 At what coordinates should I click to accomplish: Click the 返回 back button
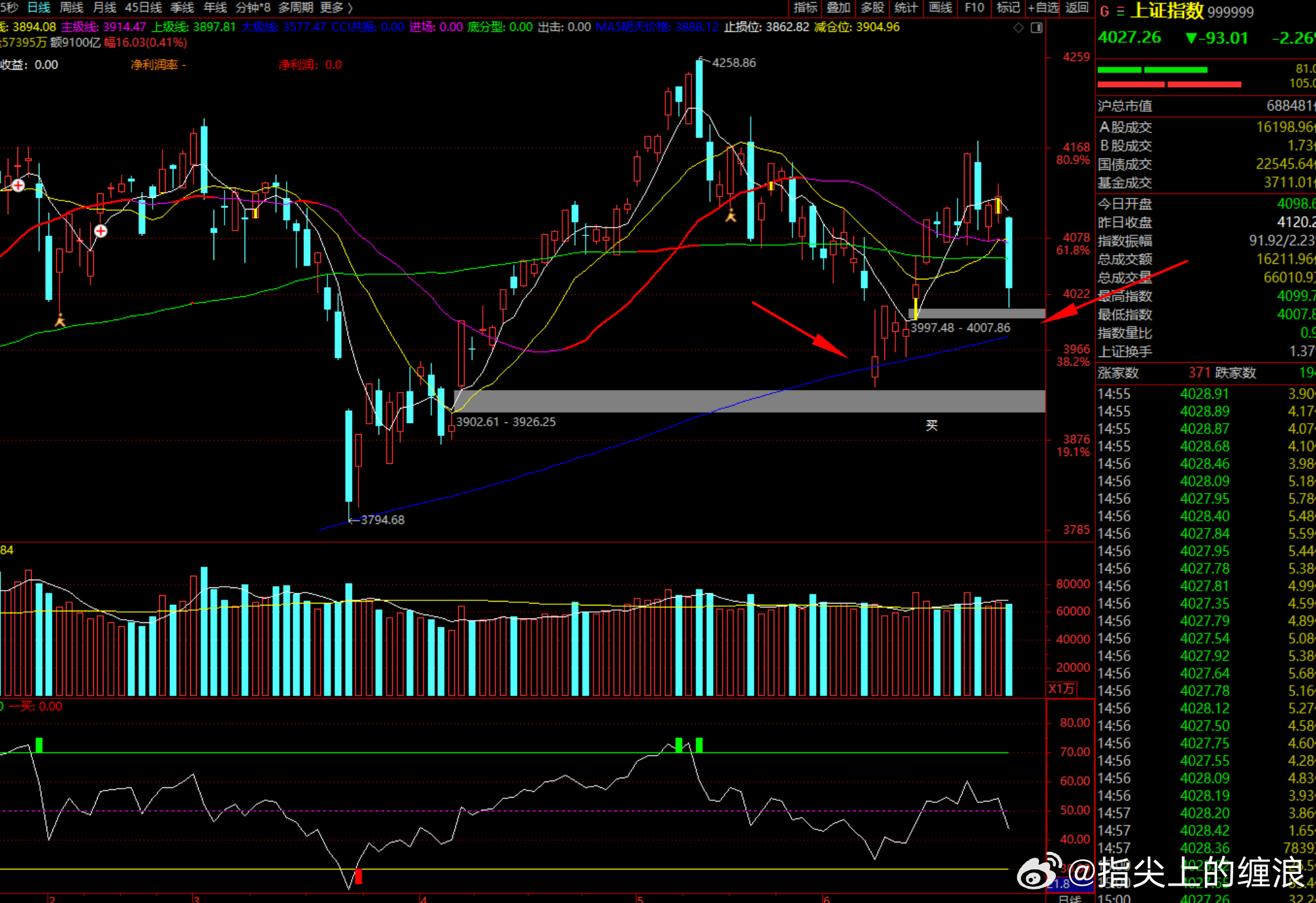coord(1077,7)
